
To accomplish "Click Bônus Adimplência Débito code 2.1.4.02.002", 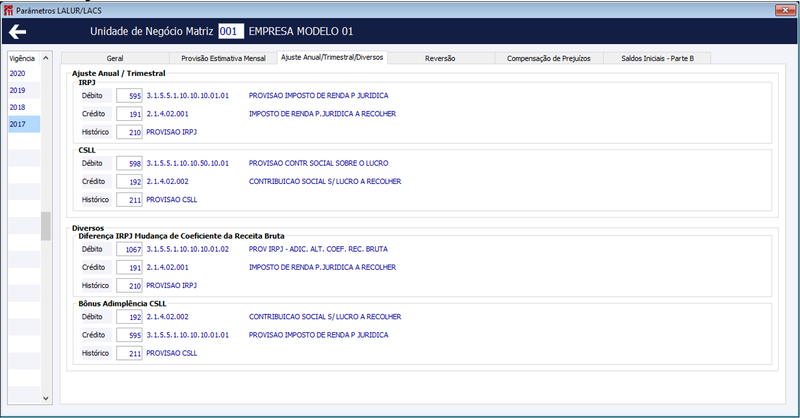I will [x=167, y=317].
